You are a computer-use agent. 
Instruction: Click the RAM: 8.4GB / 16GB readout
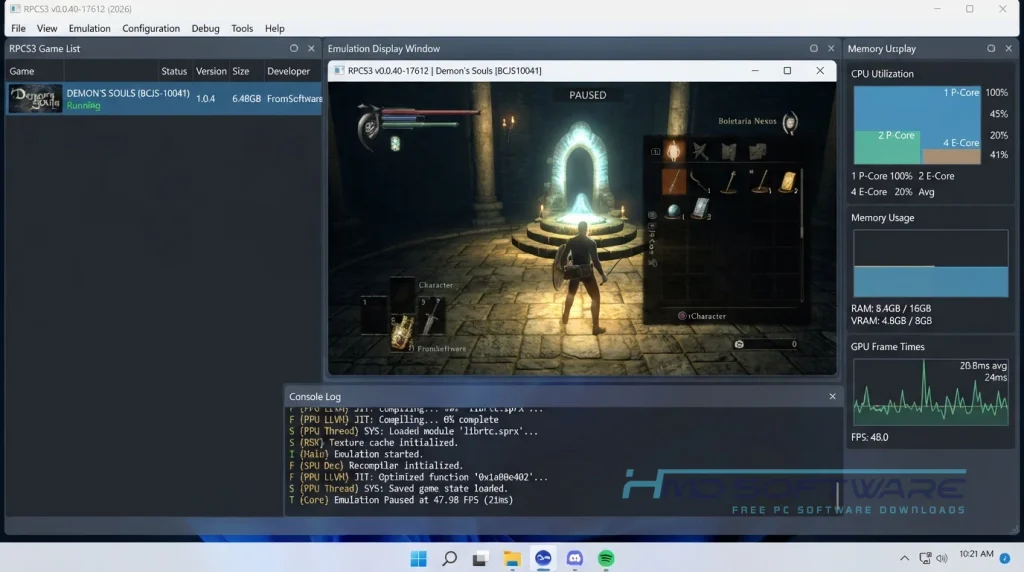coord(891,308)
